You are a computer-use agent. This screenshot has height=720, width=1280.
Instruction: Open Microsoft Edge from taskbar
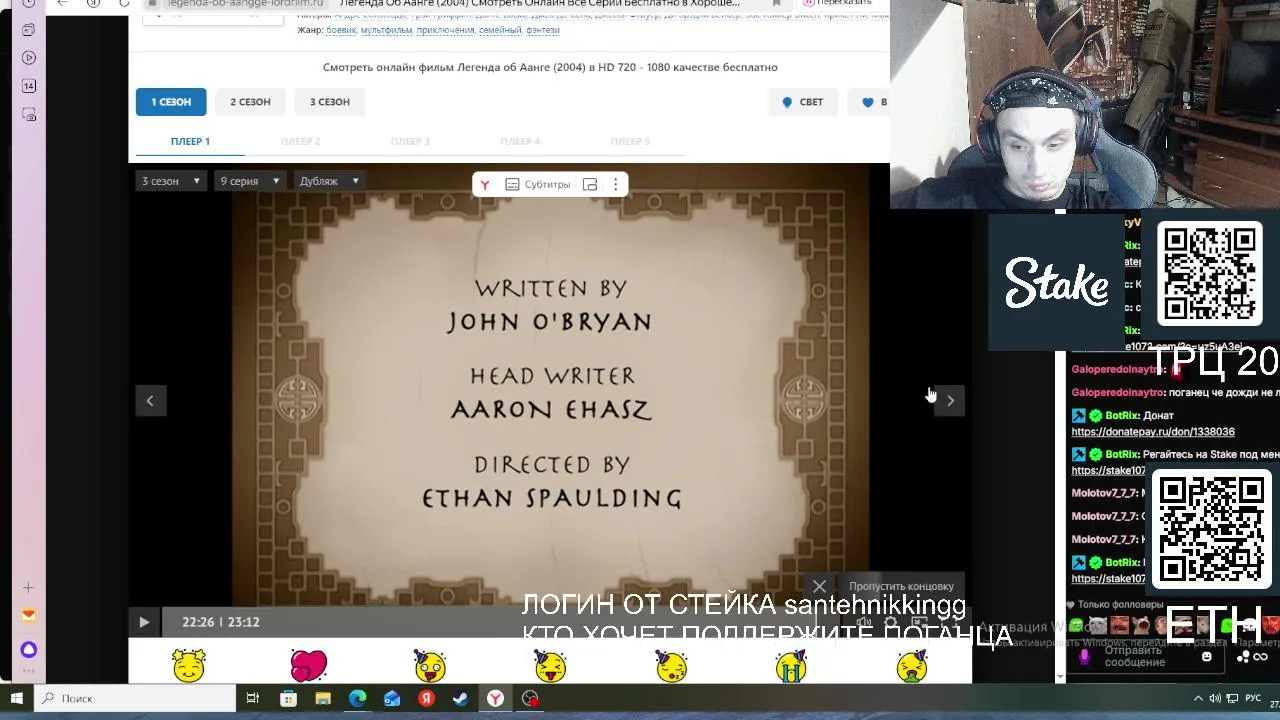pyautogui.click(x=357, y=699)
